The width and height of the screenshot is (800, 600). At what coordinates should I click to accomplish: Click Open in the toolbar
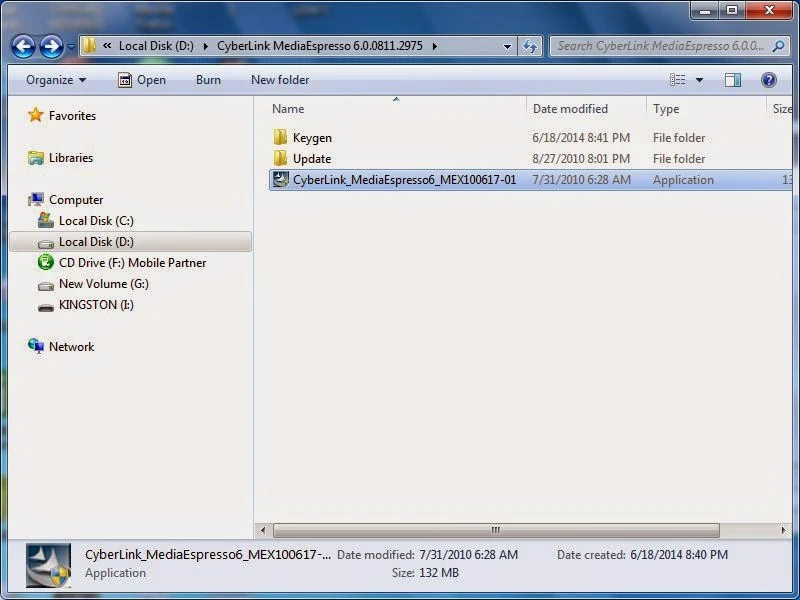142,80
